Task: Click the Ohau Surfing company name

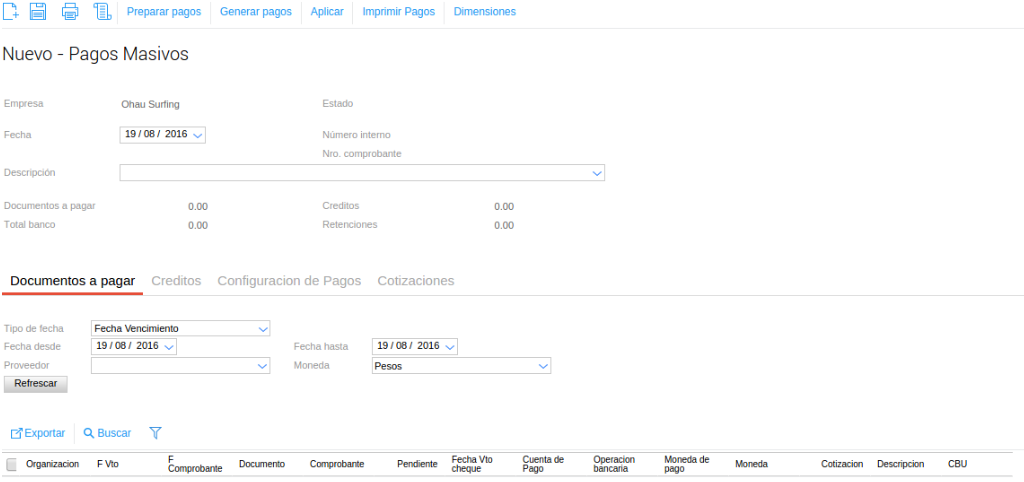Action: 150,104
